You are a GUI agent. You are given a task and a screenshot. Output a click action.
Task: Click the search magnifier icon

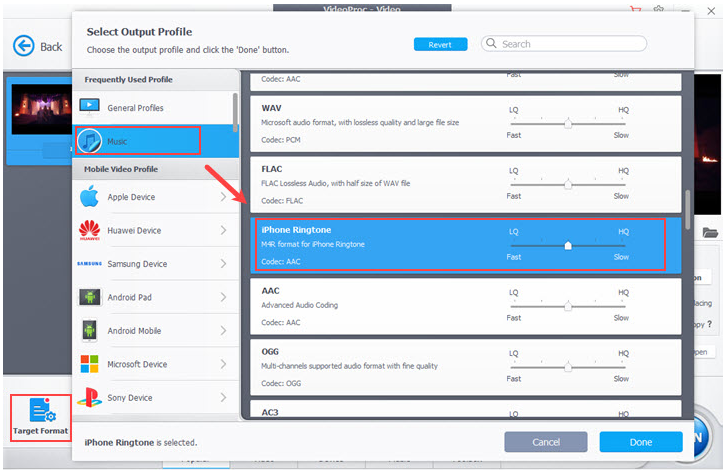pos(492,43)
